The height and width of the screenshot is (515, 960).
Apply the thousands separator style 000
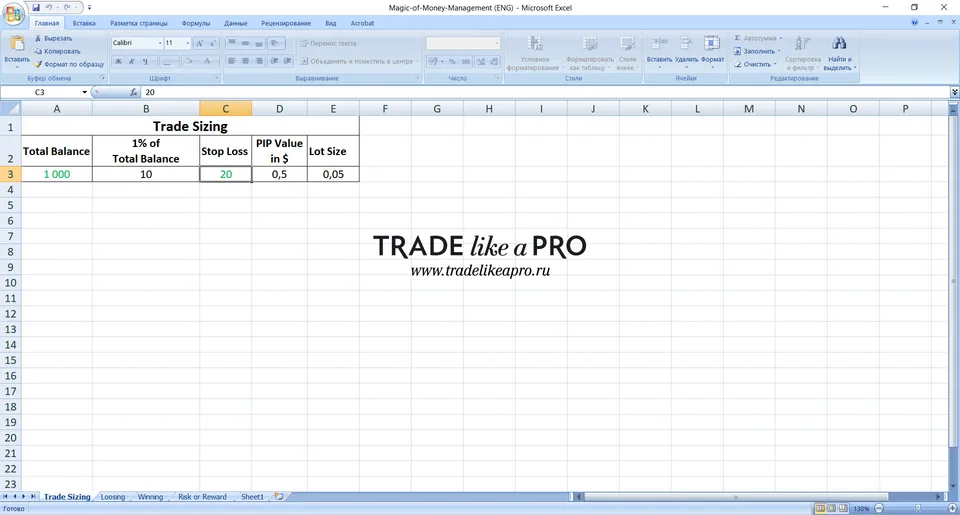click(466, 61)
